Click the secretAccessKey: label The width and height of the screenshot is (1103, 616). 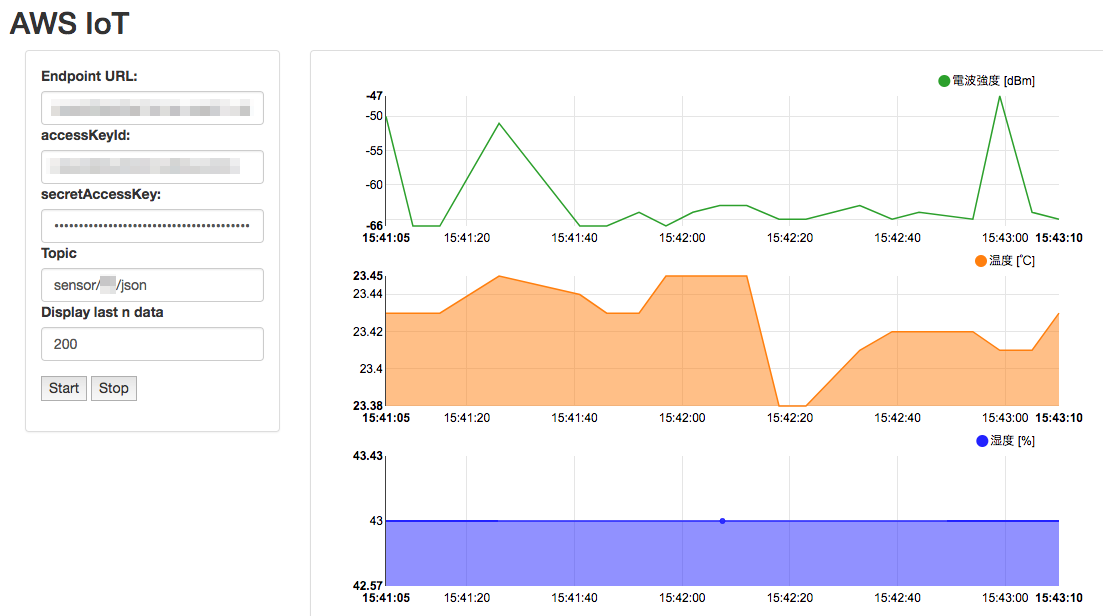101,194
